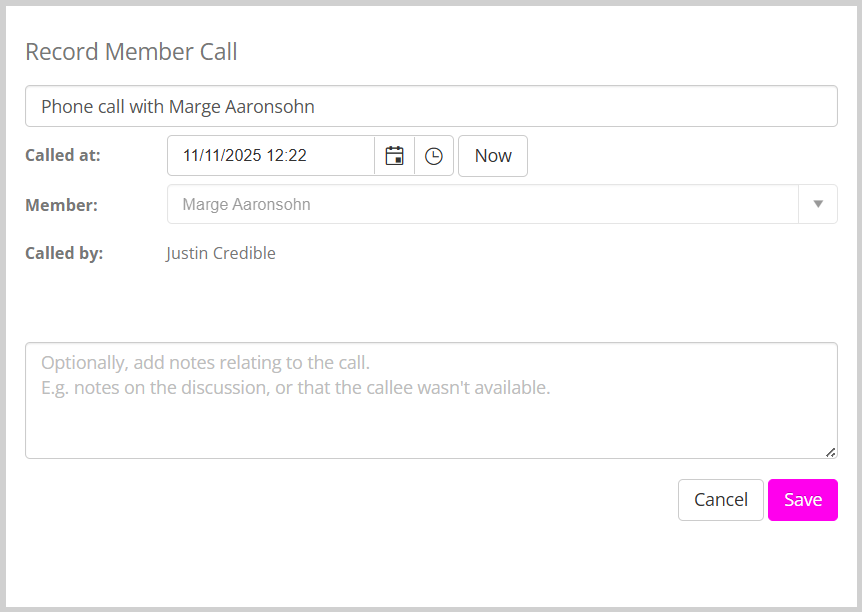Click the "Member:" field label
Viewport: 862px width, 612px height.
click(61, 205)
